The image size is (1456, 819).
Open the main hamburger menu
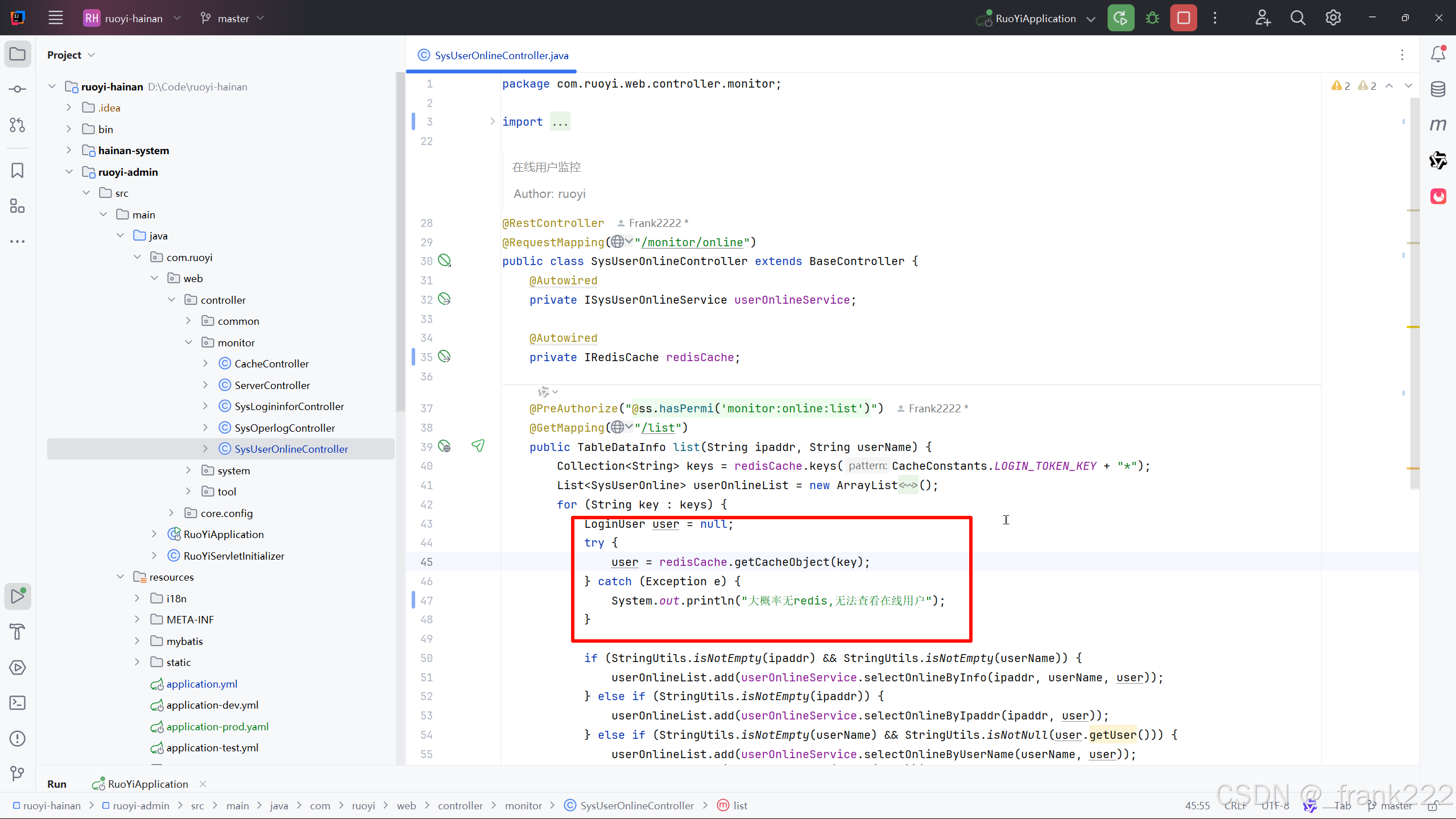click(55, 18)
